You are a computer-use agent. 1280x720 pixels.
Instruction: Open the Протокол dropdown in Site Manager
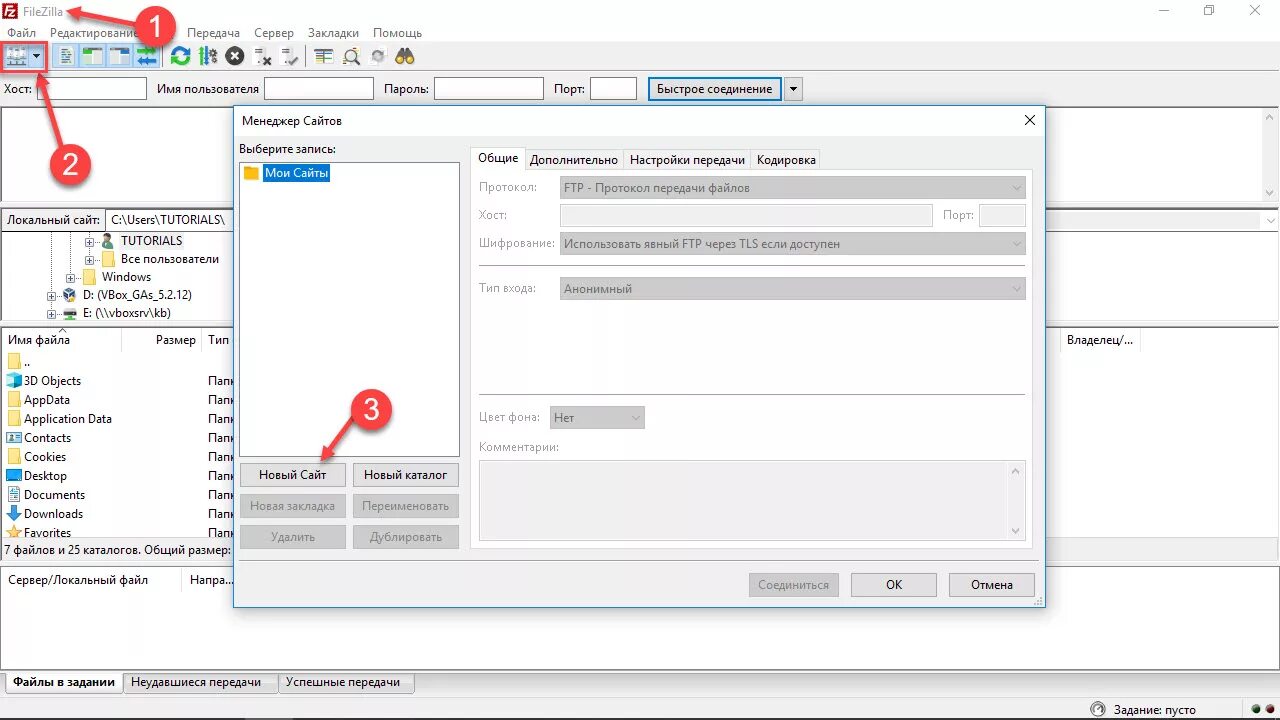click(x=793, y=188)
